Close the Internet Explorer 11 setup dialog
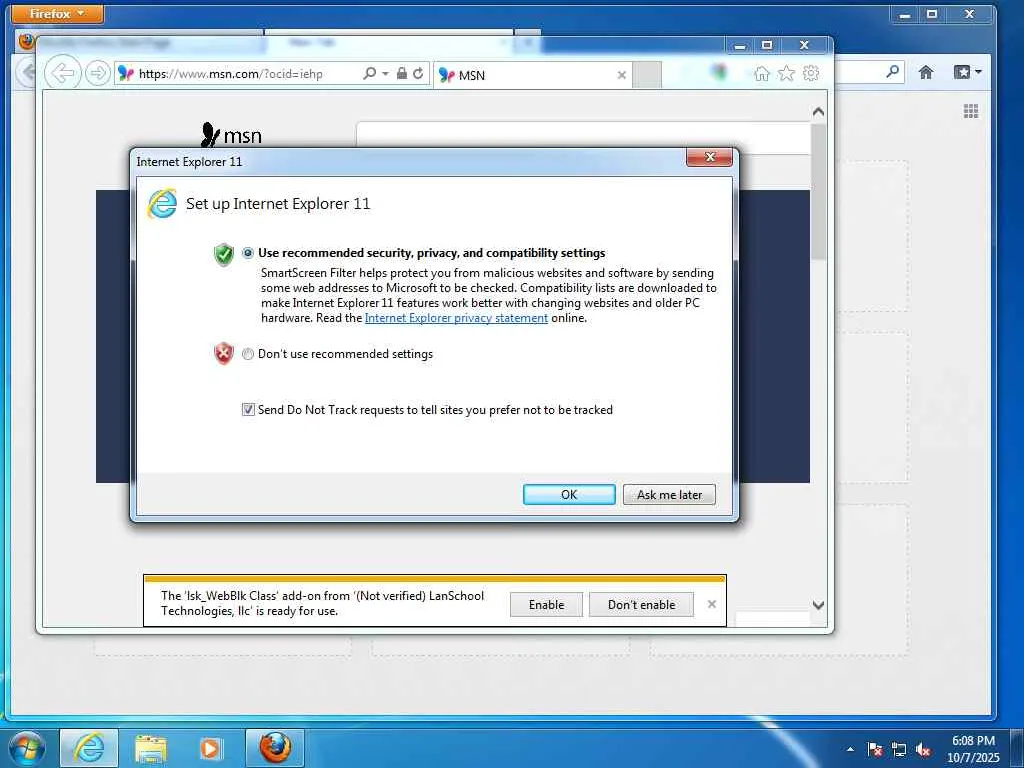Viewport: 1024px width, 768px height. coord(709,157)
